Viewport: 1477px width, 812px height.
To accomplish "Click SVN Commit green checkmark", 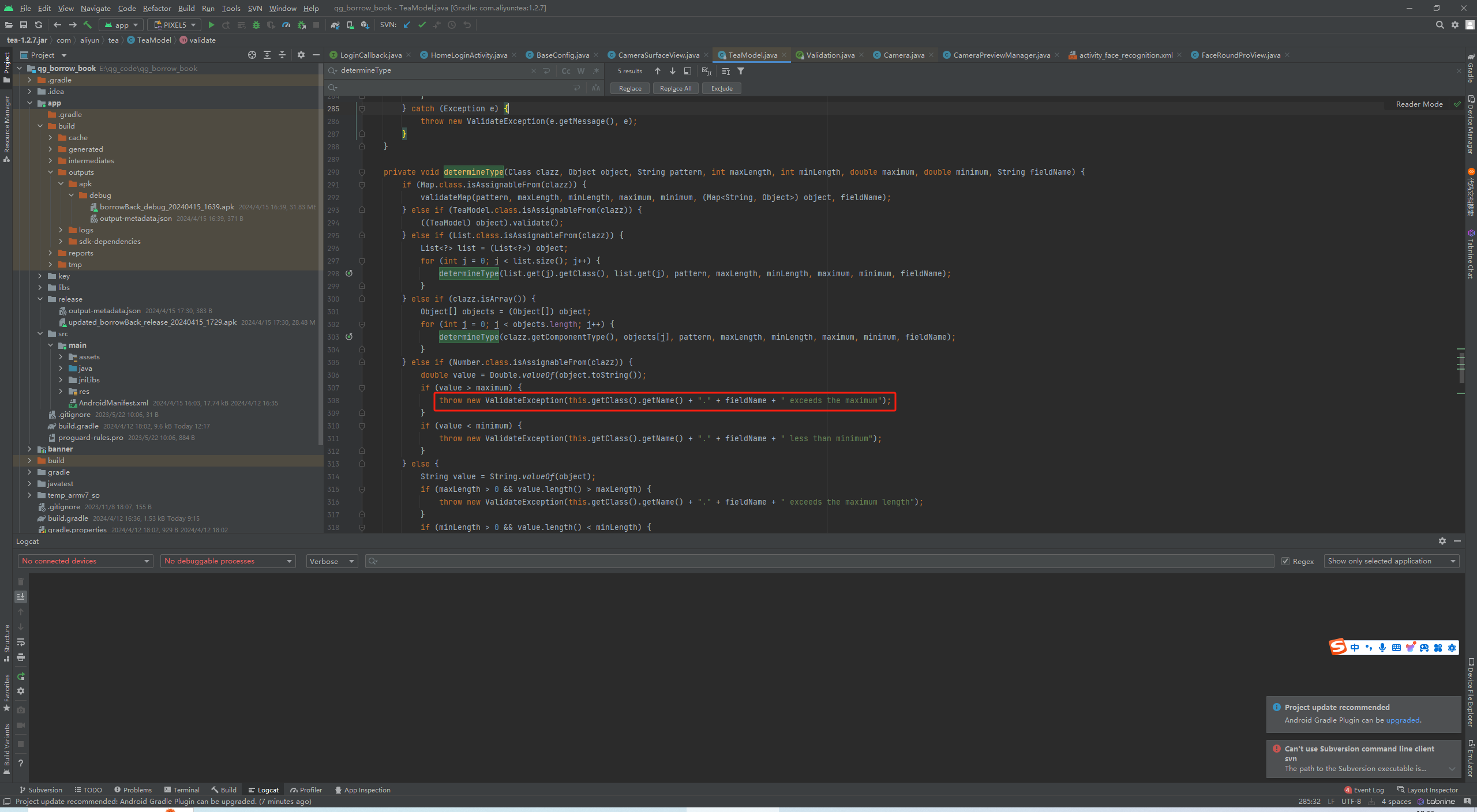I will tap(422, 25).
